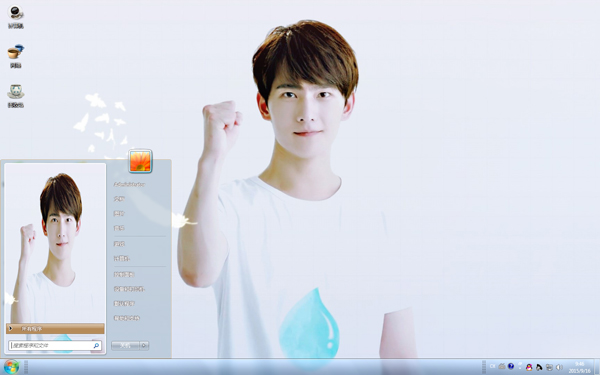The image size is (600, 375).
Task: Open Documents (文档) in Start menu
Action: [119, 199]
